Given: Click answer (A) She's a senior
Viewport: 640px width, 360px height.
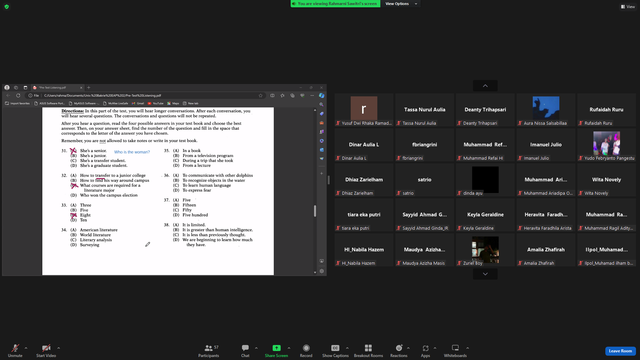Looking at the screenshot, I should (x=89, y=151).
